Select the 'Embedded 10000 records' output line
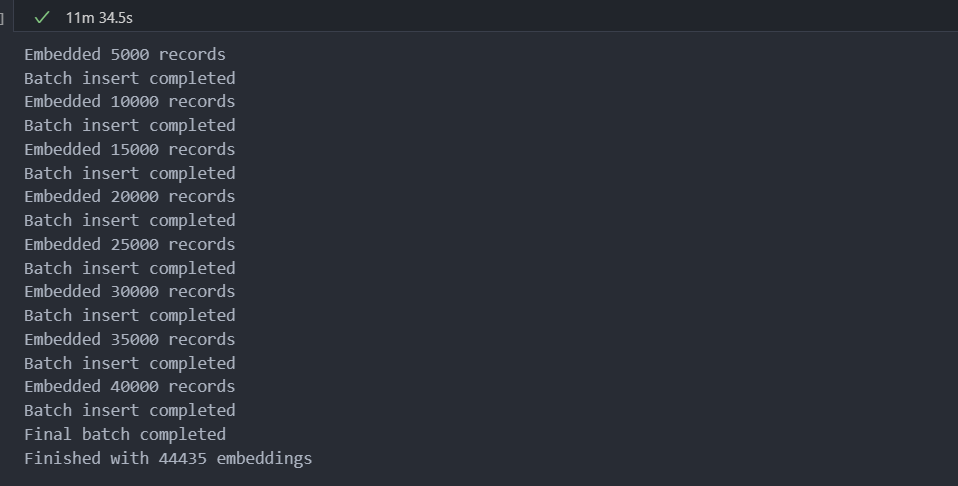Screen dimensions: 958x486 click(x=130, y=101)
